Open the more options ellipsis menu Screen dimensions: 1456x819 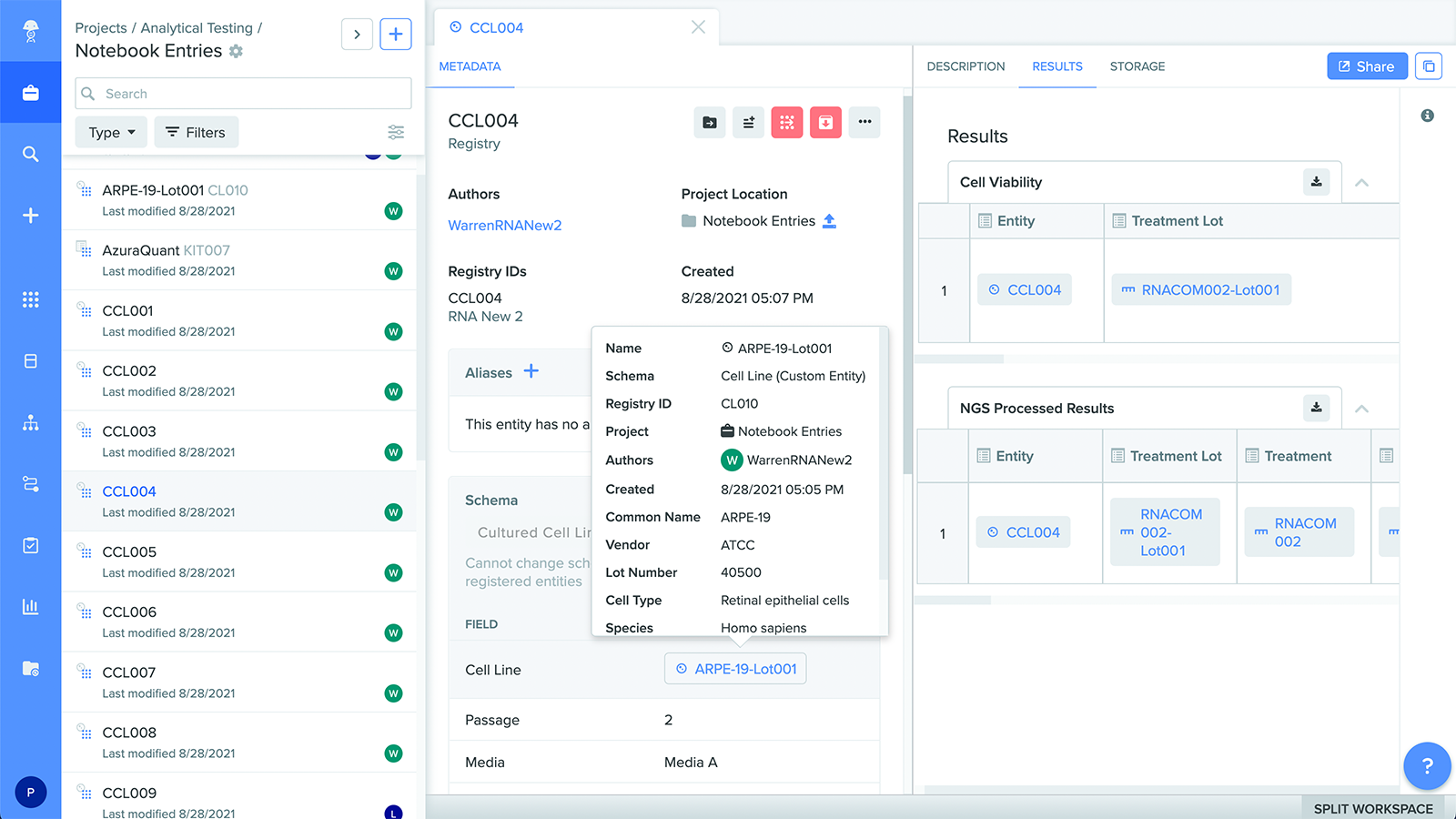click(x=864, y=123)
